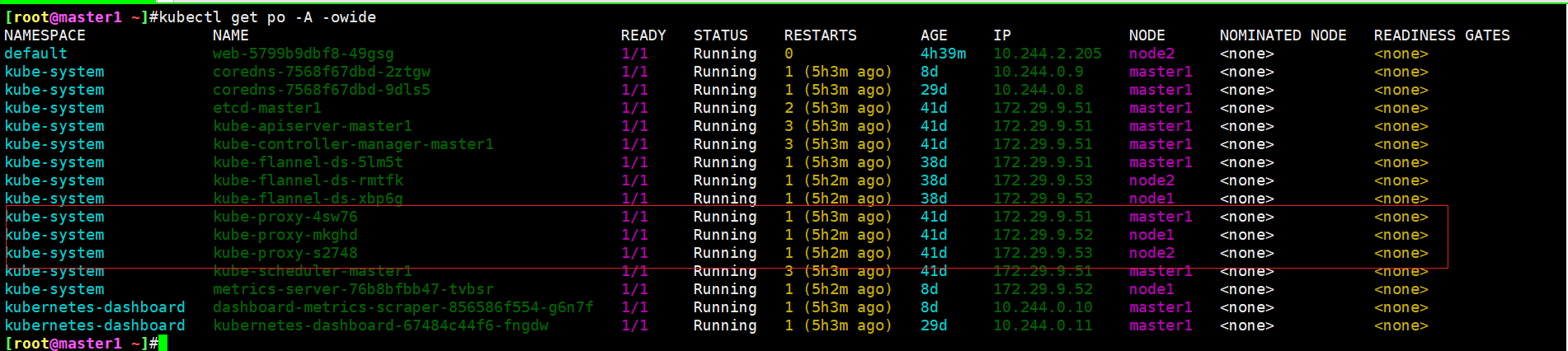Click the 4h39m age value
This screenshot has height=351, width=1568.
click(x=943, y=54)
